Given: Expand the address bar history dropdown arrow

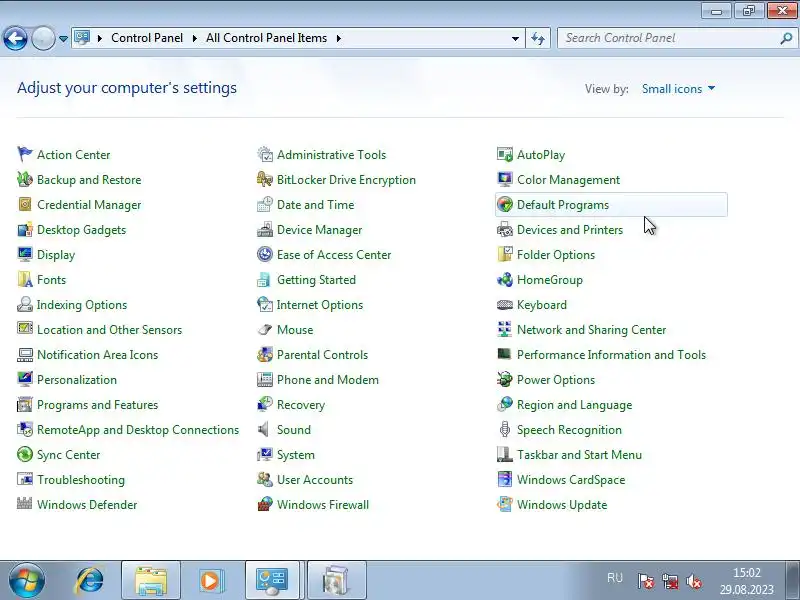Looking at the screenshot, I should click(515, 38).
